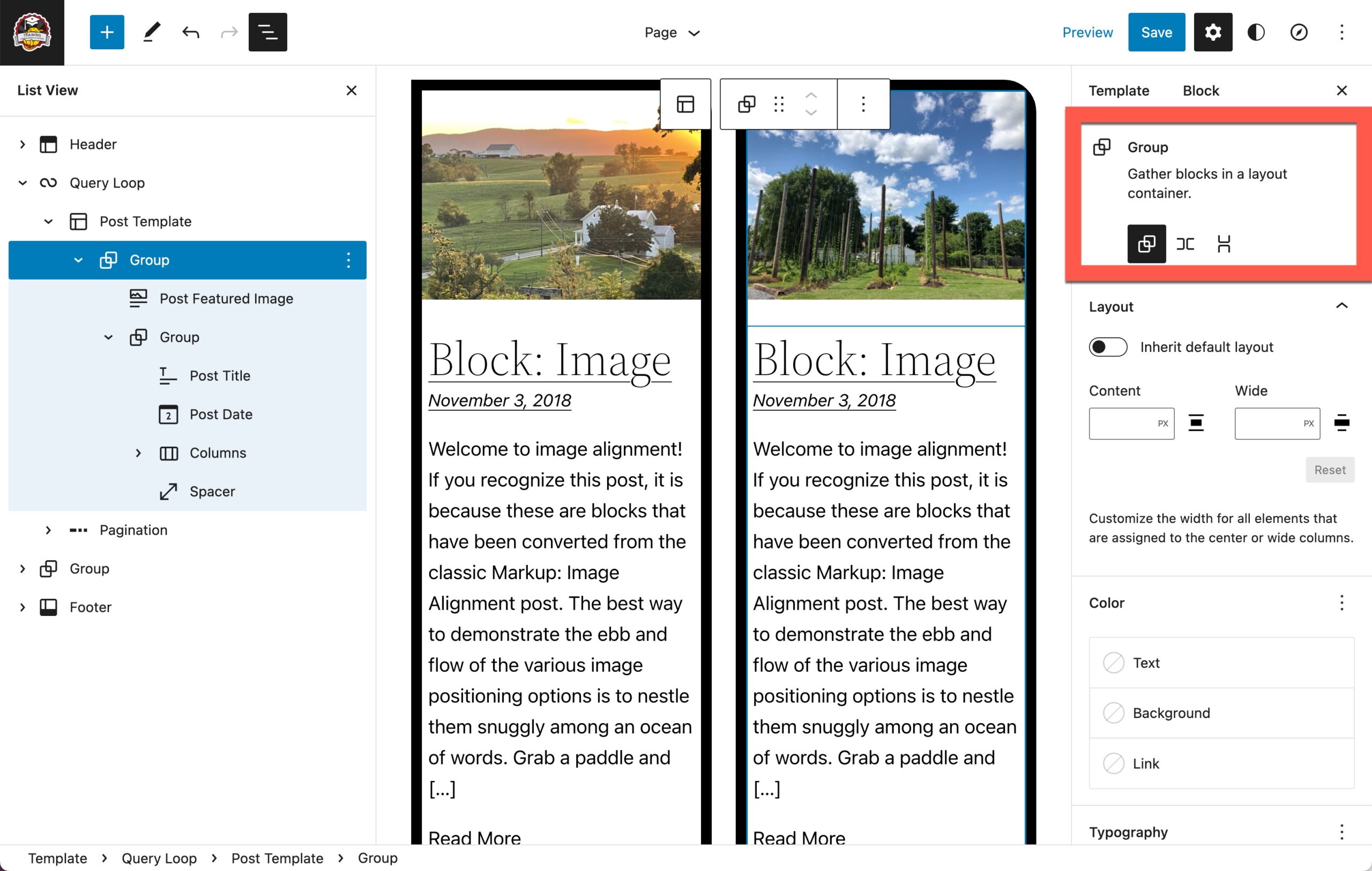Switch to the Template tab

coord(1119,91)
